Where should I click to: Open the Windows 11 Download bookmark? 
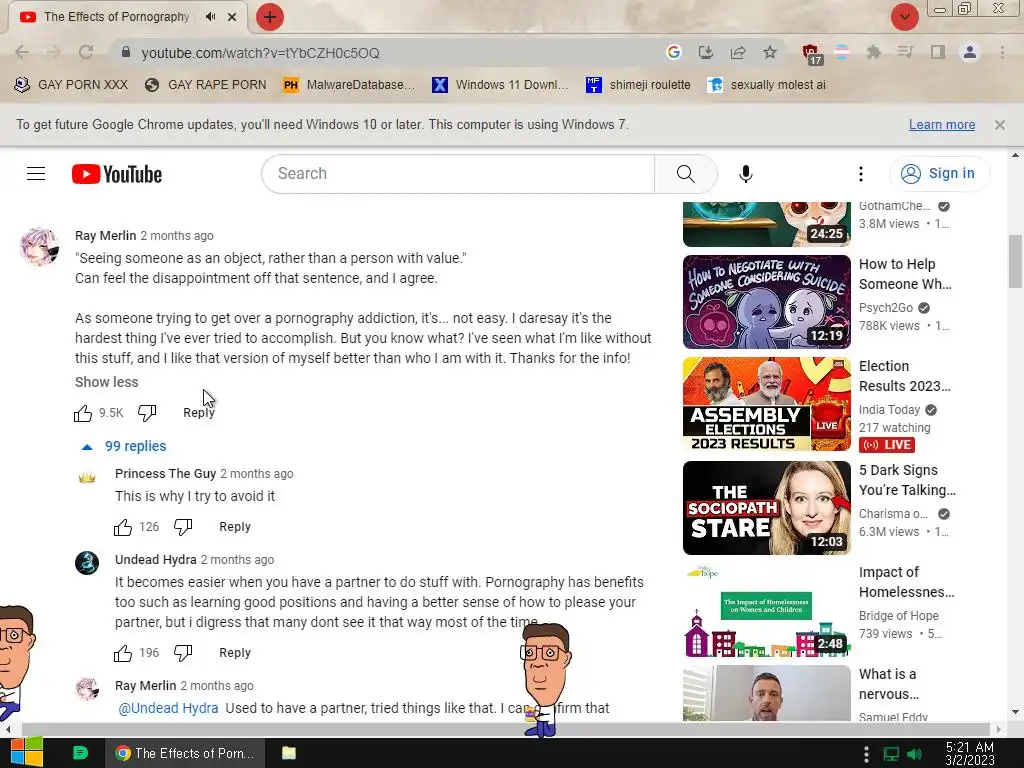500,85
